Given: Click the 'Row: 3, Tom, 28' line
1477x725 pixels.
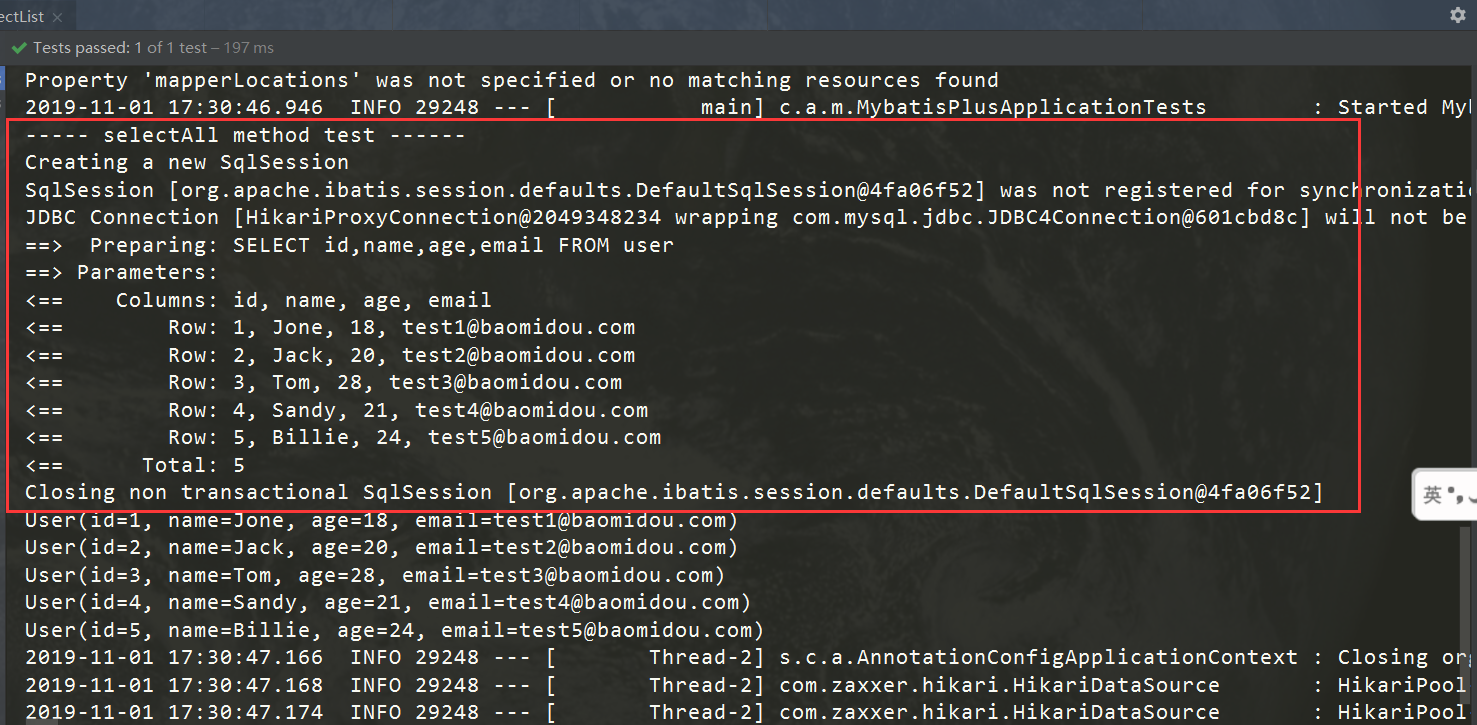Looking at the screenshot, I should click(x=323, y=382).
